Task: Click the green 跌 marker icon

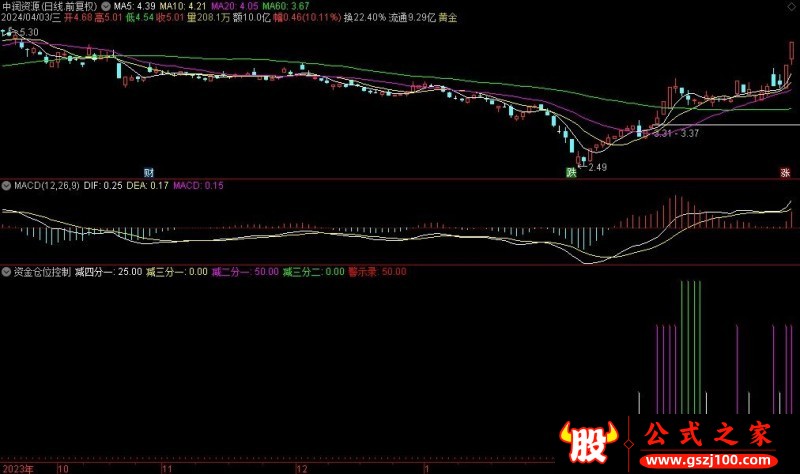Action: coord(572,173)
